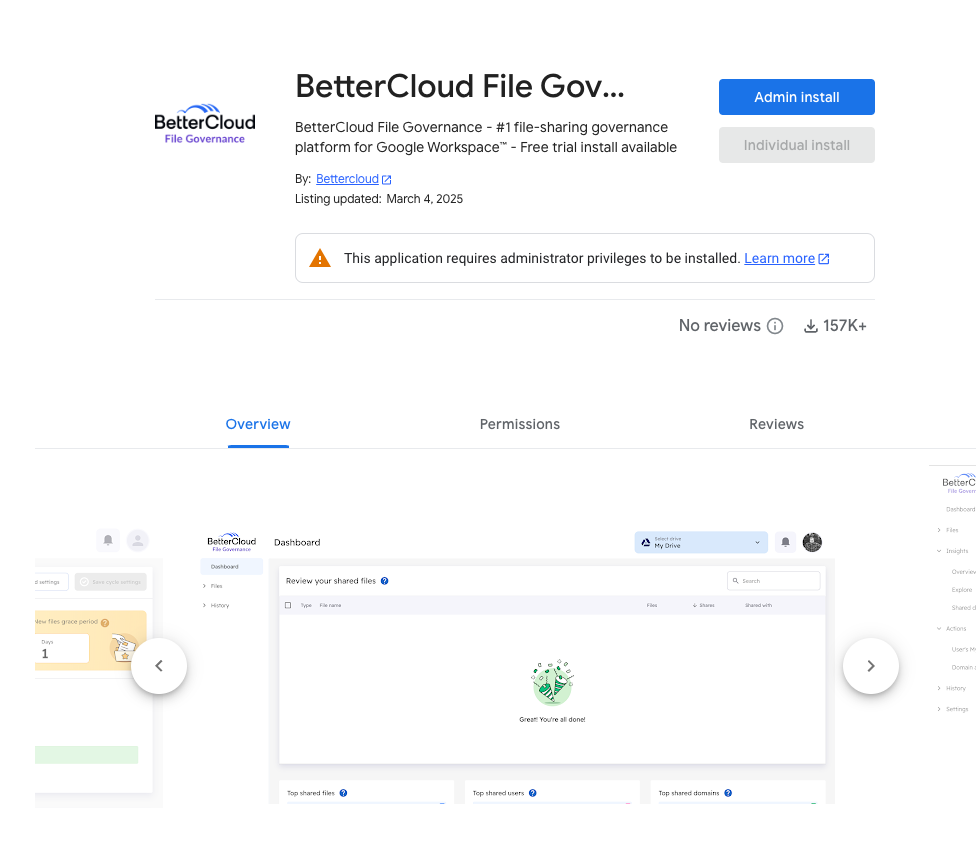
Task: Click help icon beside Top shared users
Action: coord(533,793)
